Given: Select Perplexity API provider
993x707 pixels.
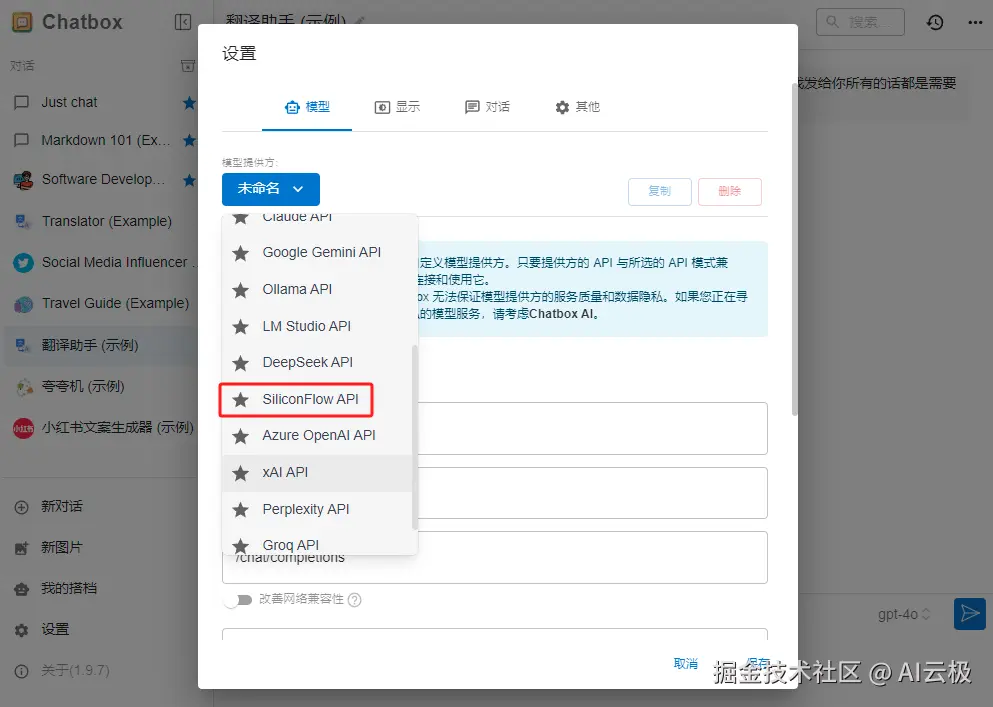Looking at the screenshot, I should 317,509.
